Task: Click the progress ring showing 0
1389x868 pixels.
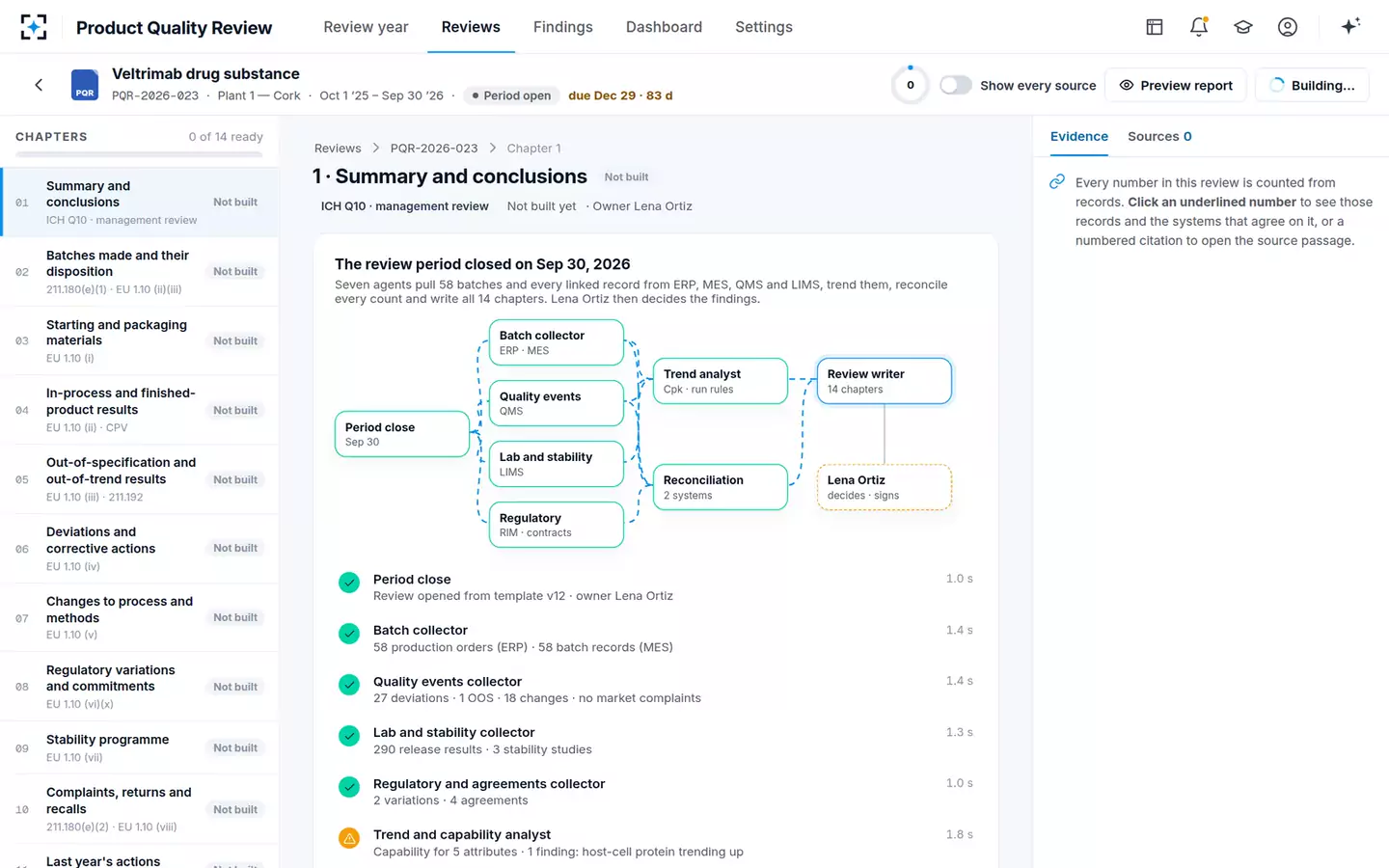Action: pyautogui.click(x=910, y=85)
